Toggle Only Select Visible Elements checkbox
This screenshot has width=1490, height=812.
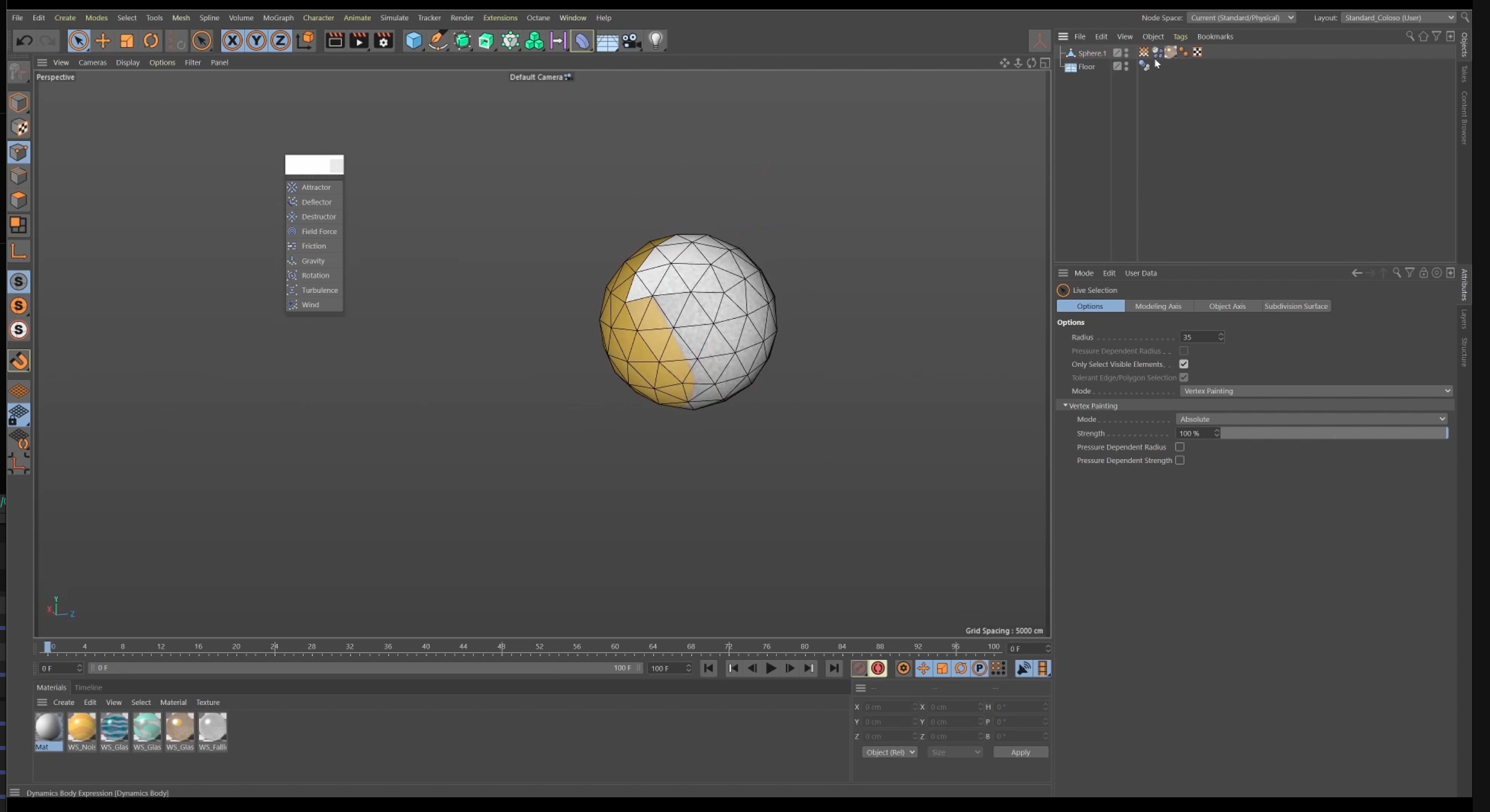click(x=1184, y=364)
